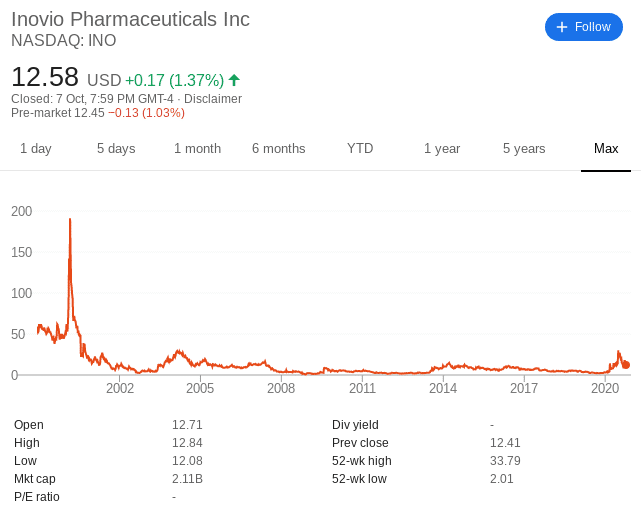
Task: Click the 2020 label on x-axis
Action: click(x=605, y=388)
